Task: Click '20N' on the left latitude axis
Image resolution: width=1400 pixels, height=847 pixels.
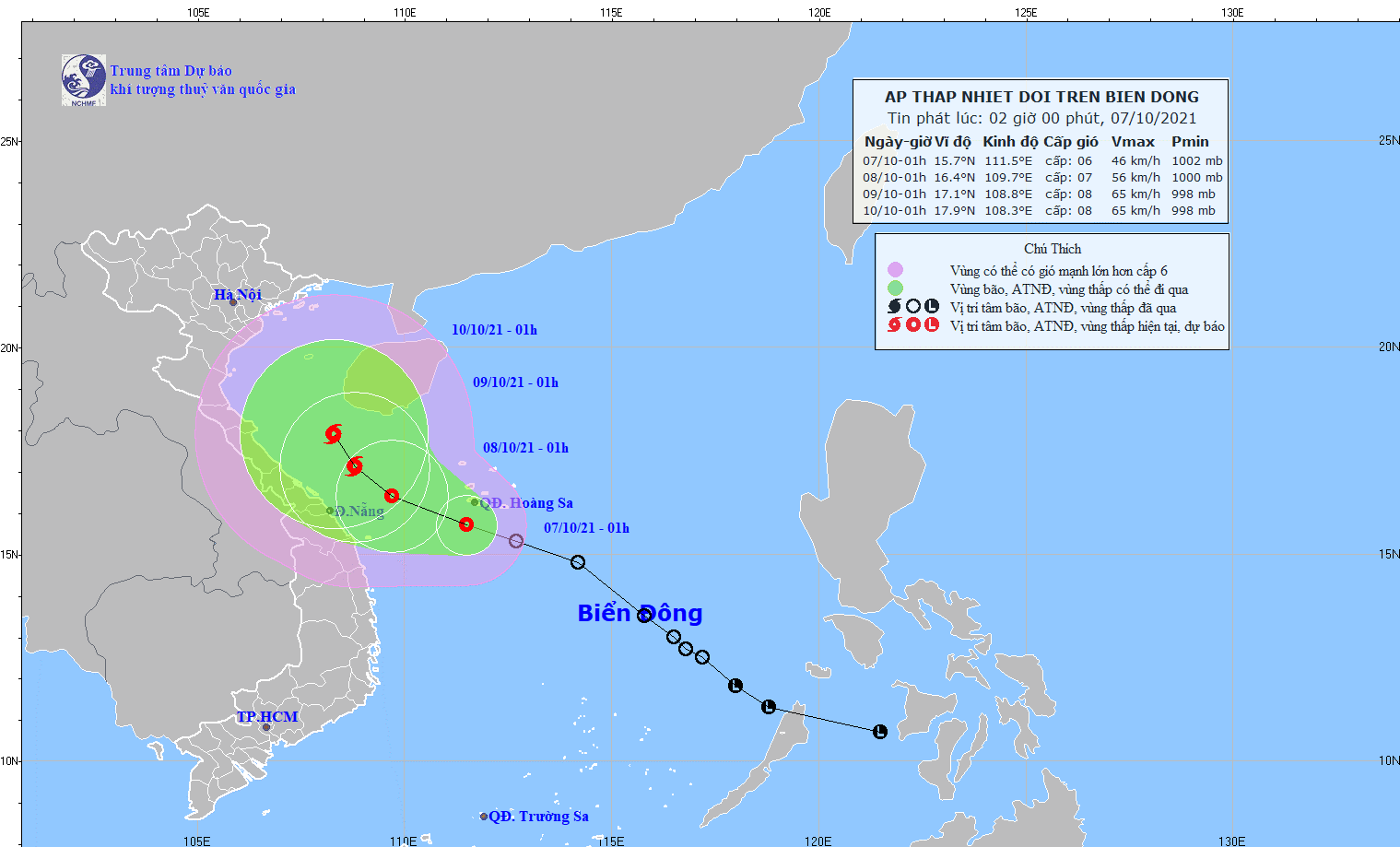Action: click(x=10, y=347)
